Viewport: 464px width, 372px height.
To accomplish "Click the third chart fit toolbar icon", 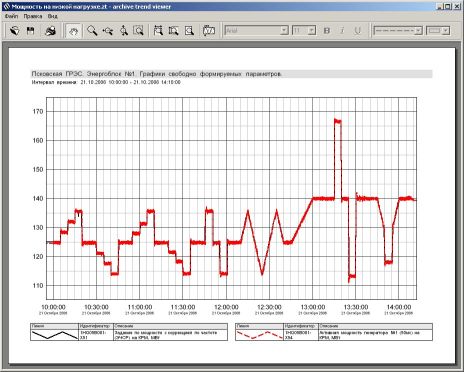I will pos(189,31).
